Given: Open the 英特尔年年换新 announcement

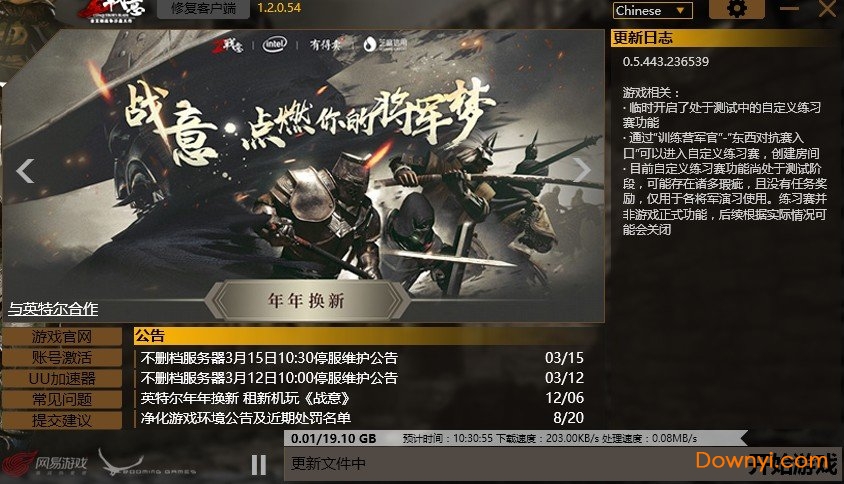Looking at the screenshot, I should 362,398.
